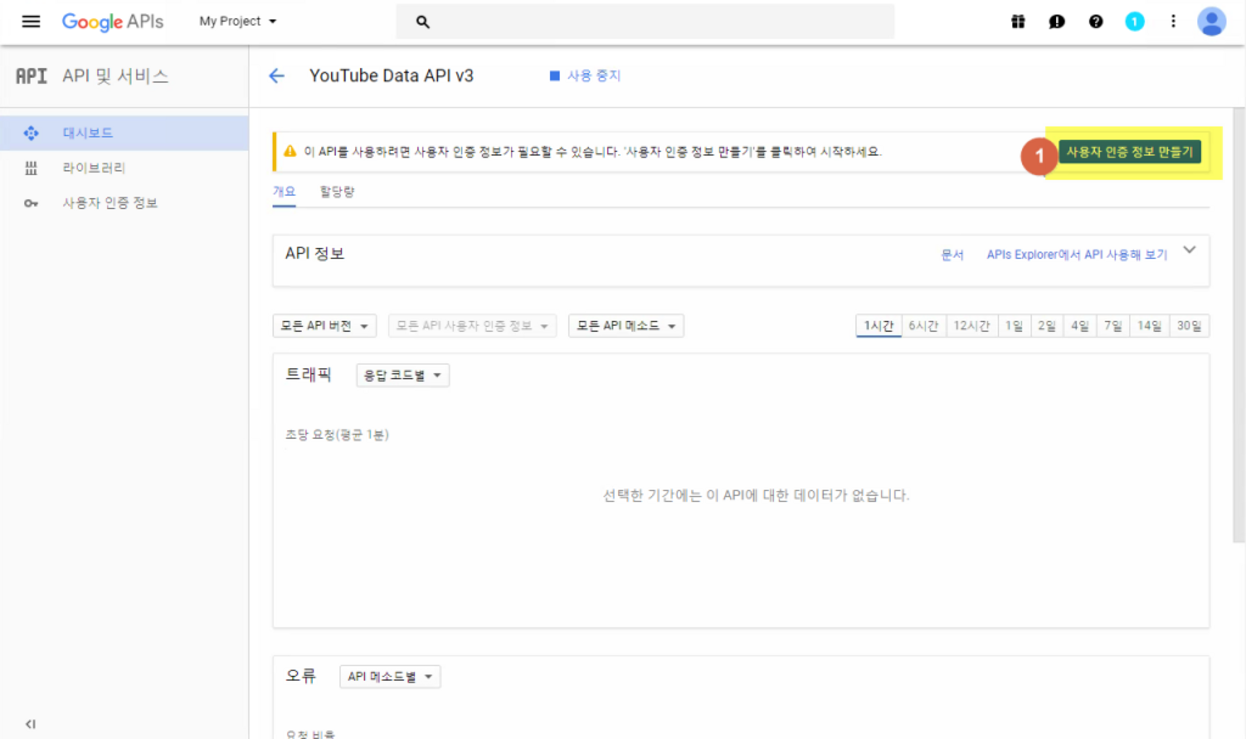This screenshot has width=1246, height=739.
Task: Open My Project selector dropdown
Action: (x=238, y=21)
